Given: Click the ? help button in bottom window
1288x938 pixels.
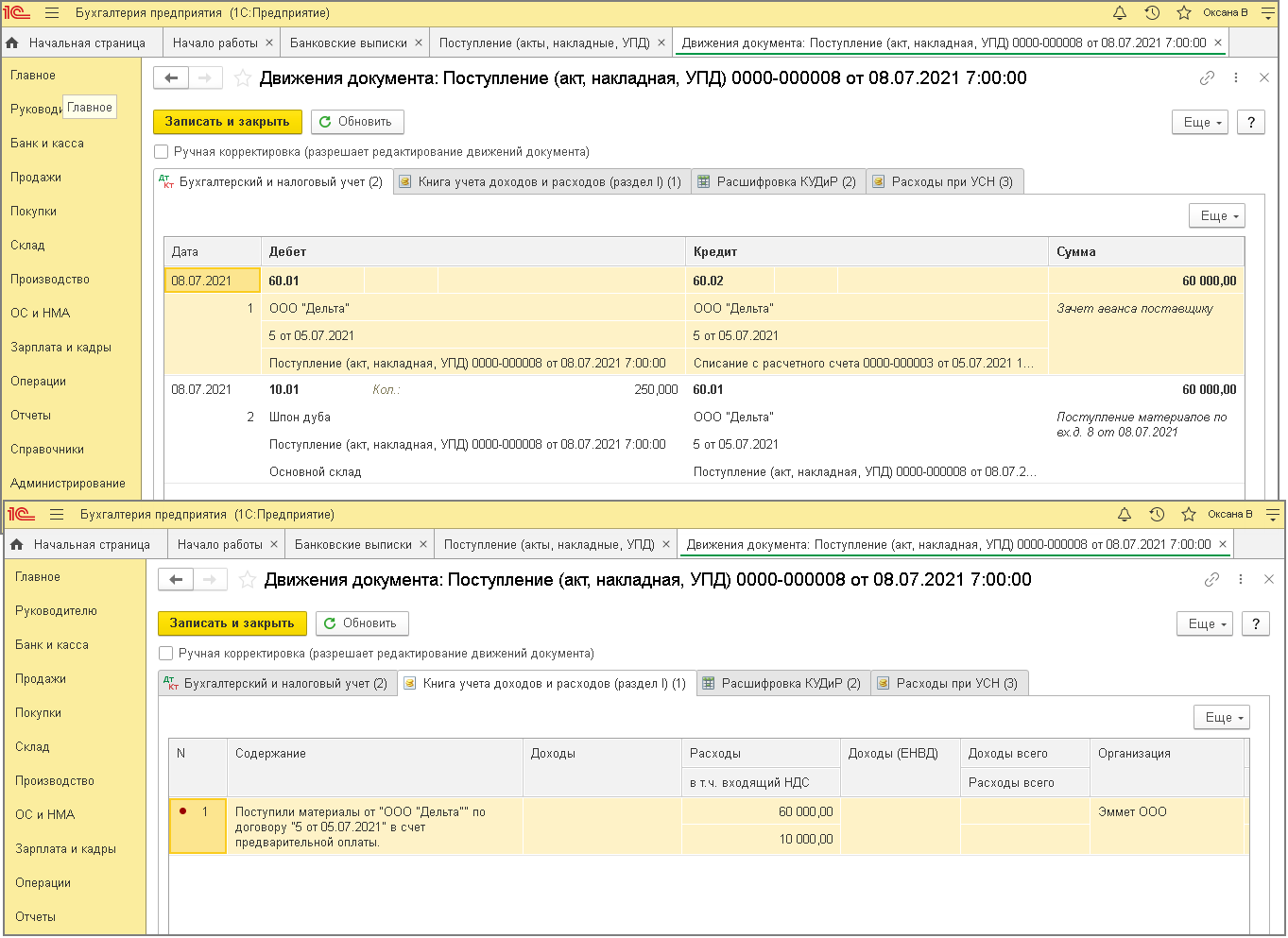Looking at the screenshot, I should 1256,623.
